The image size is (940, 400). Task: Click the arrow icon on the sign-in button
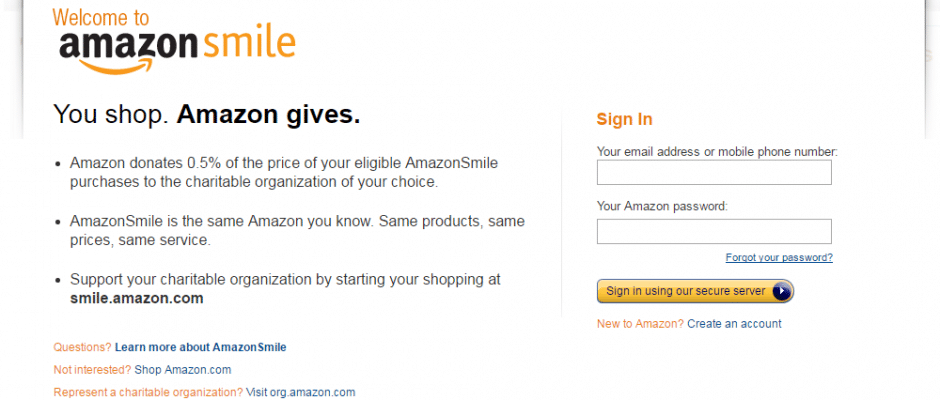click(781, 291)
